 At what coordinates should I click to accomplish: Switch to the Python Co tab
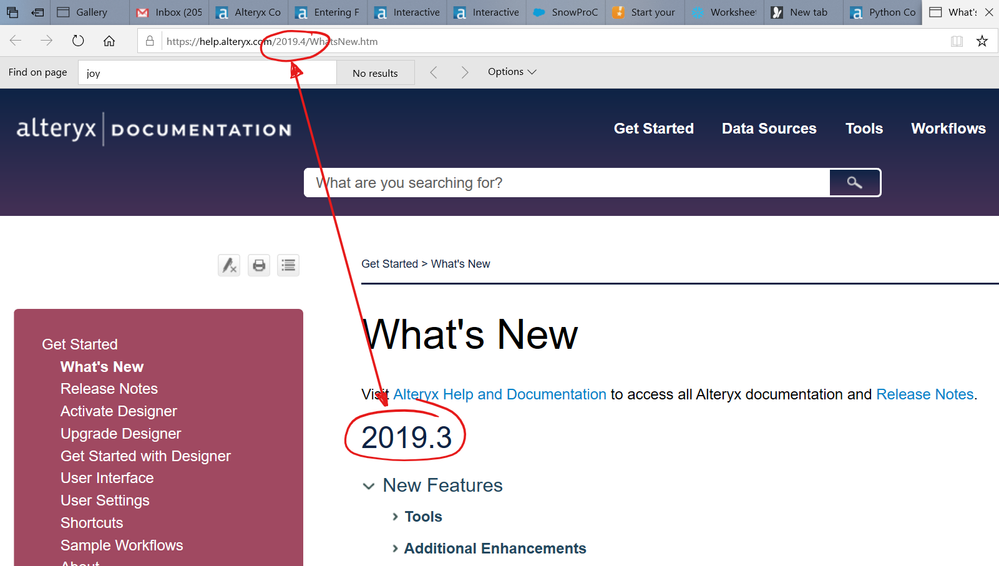click(882, 12)
